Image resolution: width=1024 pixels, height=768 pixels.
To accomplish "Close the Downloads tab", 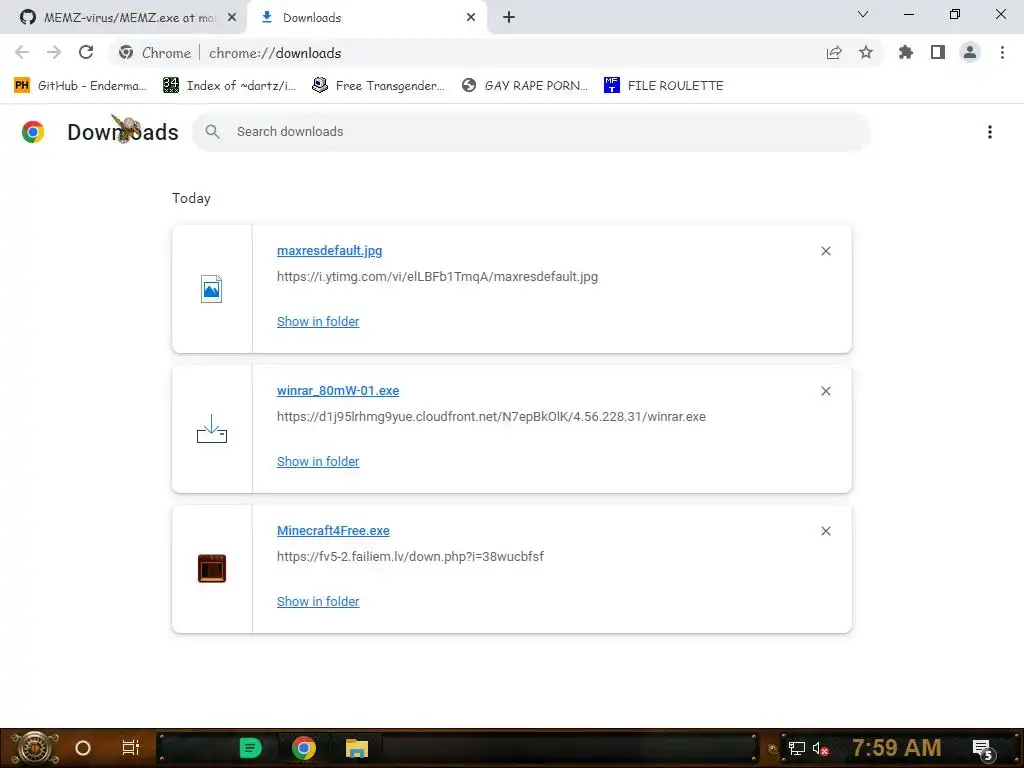I will click(471, 18).
